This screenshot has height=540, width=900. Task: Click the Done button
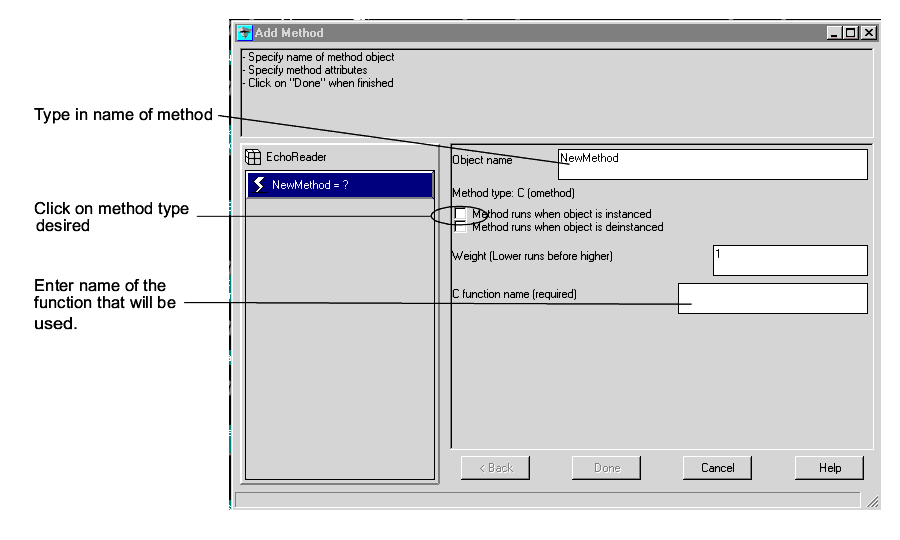coord(607,468)
